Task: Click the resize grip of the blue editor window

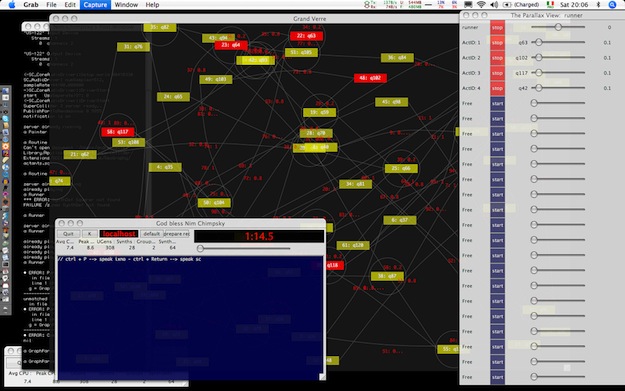Action: tap(322, 377)
